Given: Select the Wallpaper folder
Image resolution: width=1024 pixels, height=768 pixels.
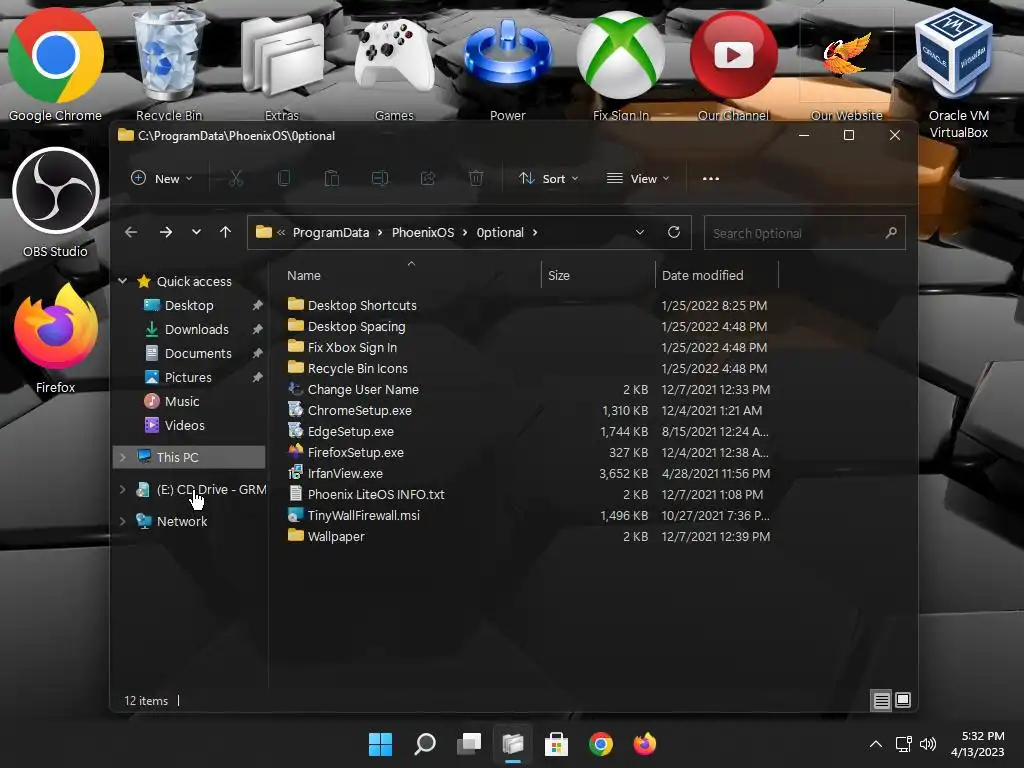Looking at the screenshot, I should pos(336,536).
